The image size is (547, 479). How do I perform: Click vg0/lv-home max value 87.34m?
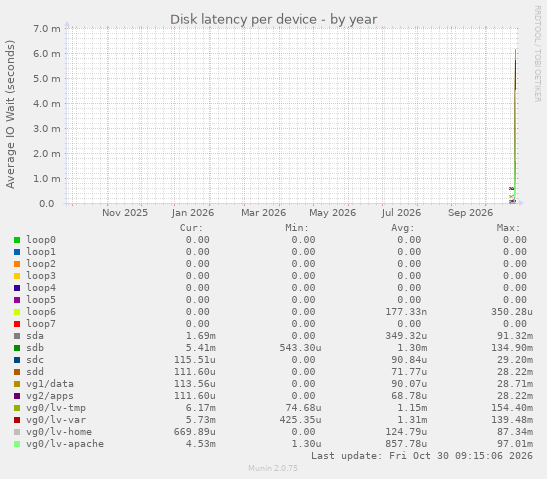[x=515, y=432]
